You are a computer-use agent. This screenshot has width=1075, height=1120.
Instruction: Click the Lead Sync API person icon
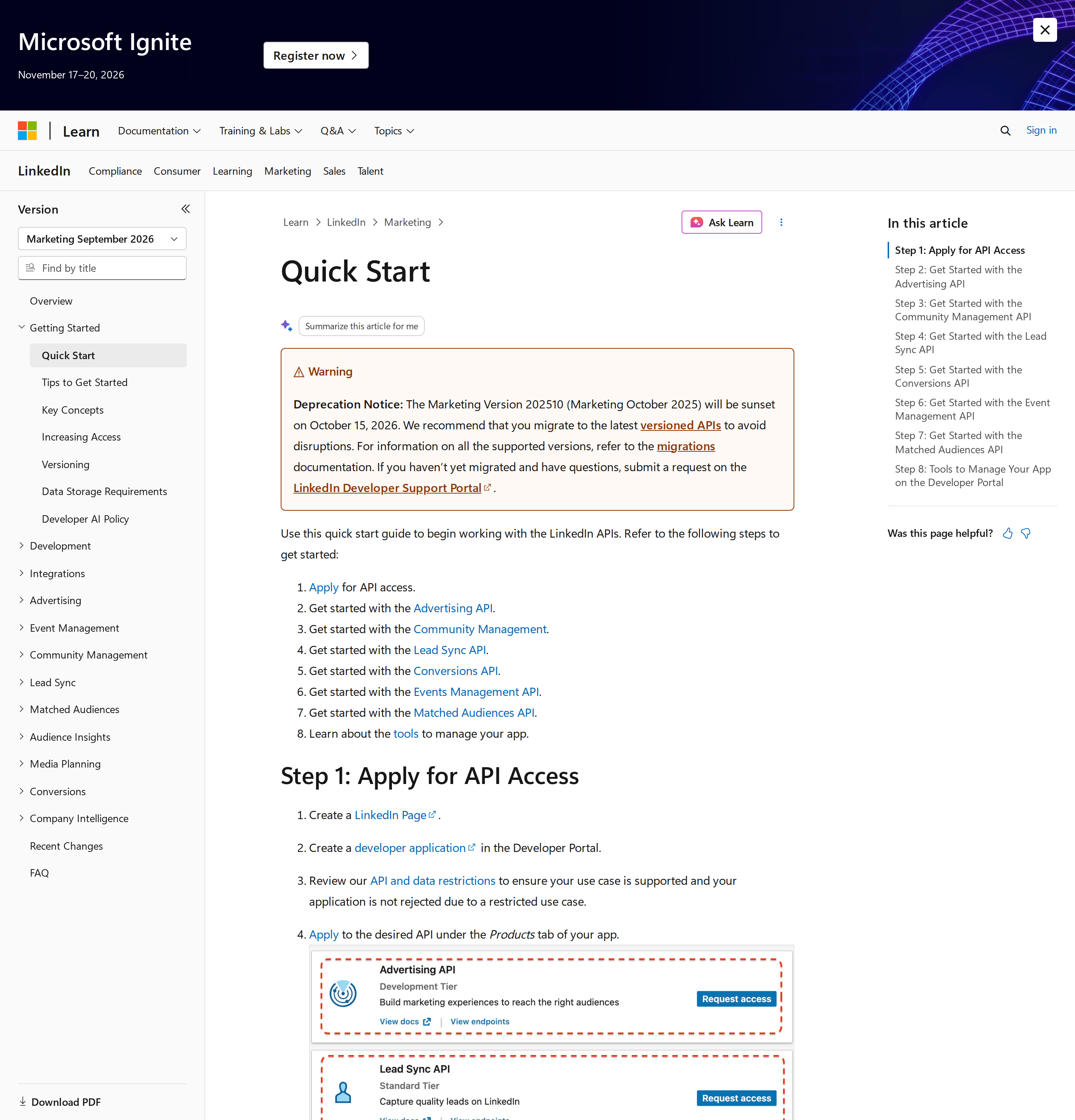(x=343, y=1092)
